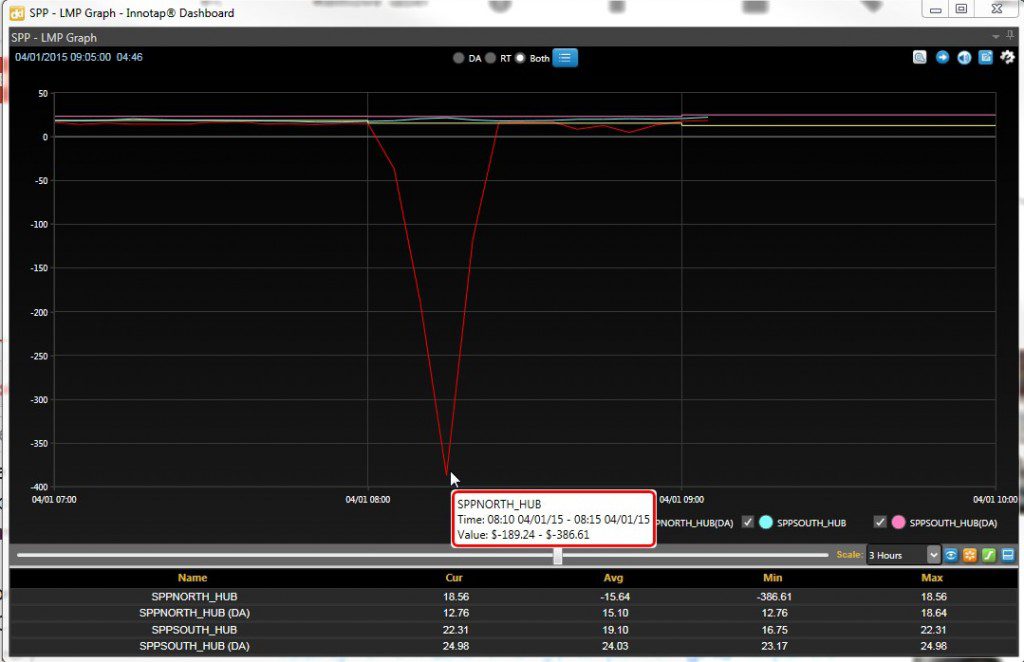Click the blue split-panel icon near Scale

[1008, 555]
